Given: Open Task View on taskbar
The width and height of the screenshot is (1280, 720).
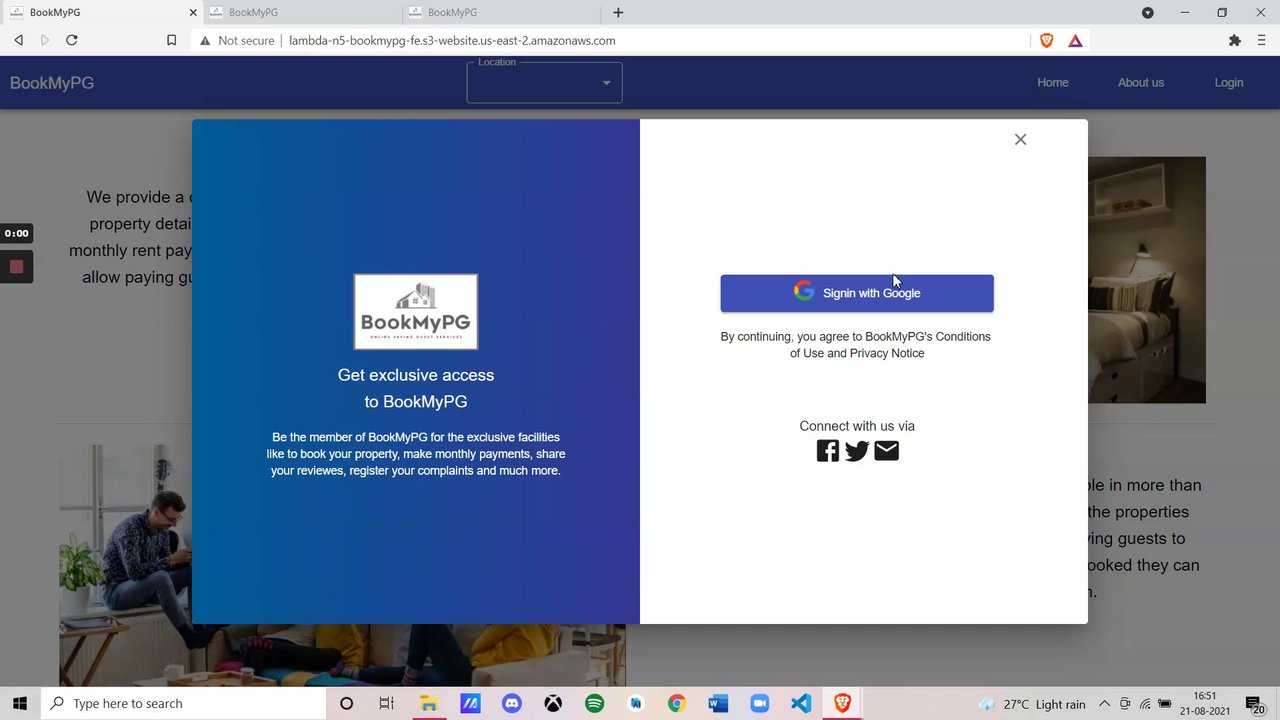Looking at the screenshot, I should [x=386, y=703].
